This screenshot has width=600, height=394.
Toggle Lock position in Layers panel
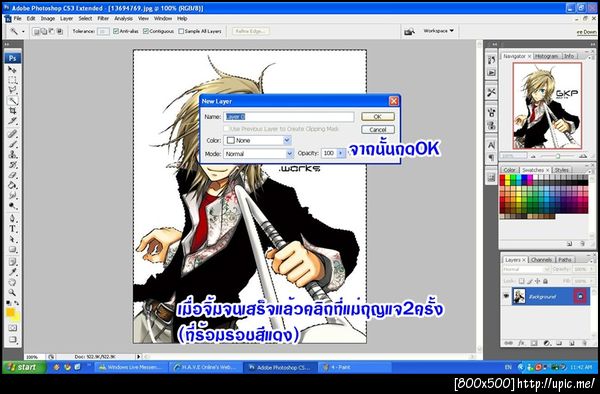(537, 281)
